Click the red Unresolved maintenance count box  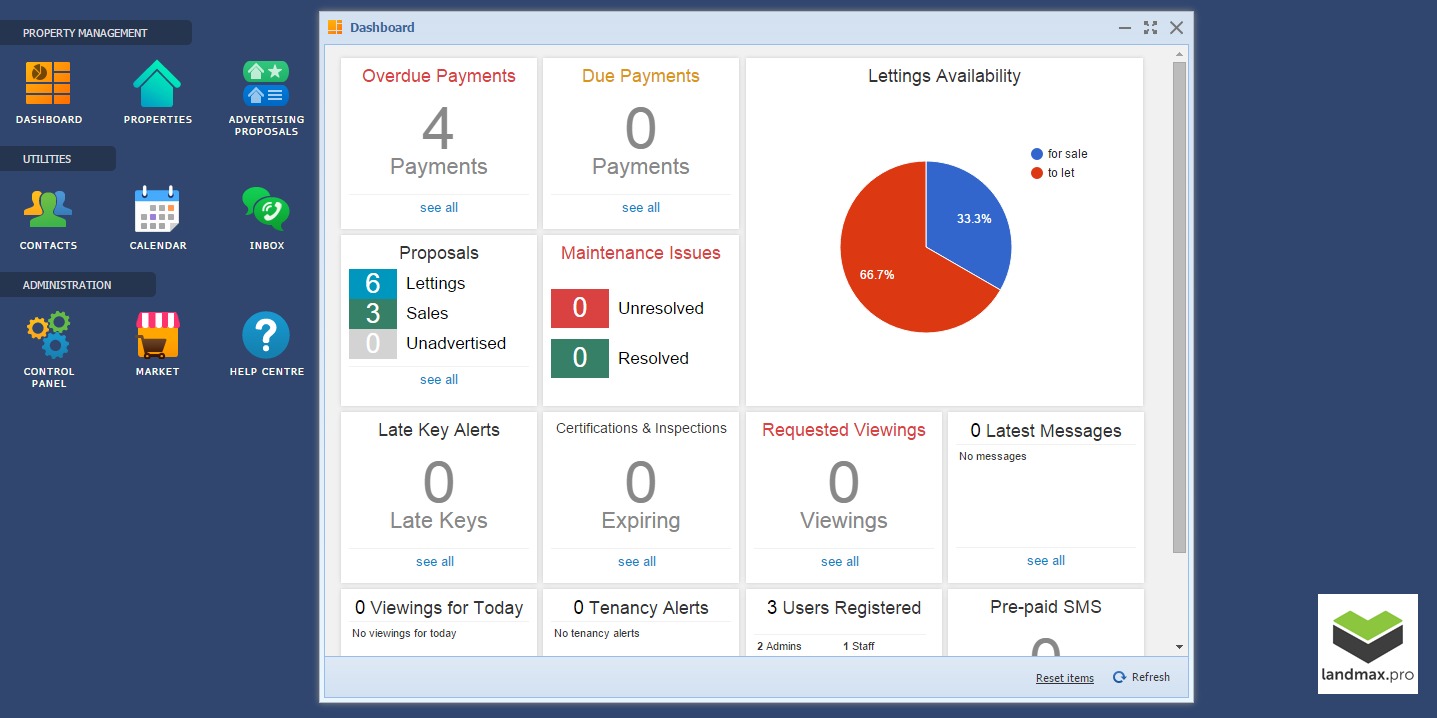(579, 309)
